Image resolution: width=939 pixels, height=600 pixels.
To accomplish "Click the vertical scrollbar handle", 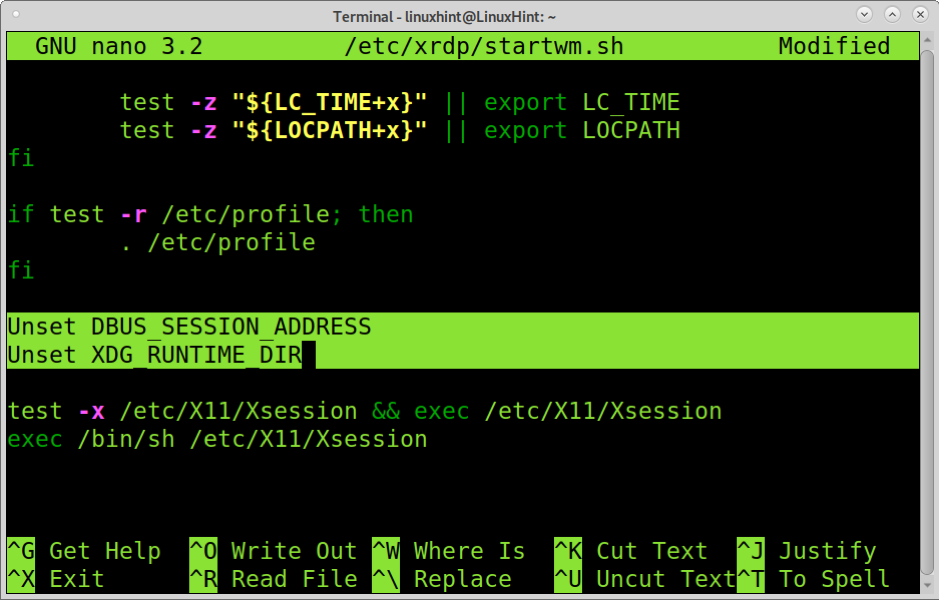I will [927, 310].
